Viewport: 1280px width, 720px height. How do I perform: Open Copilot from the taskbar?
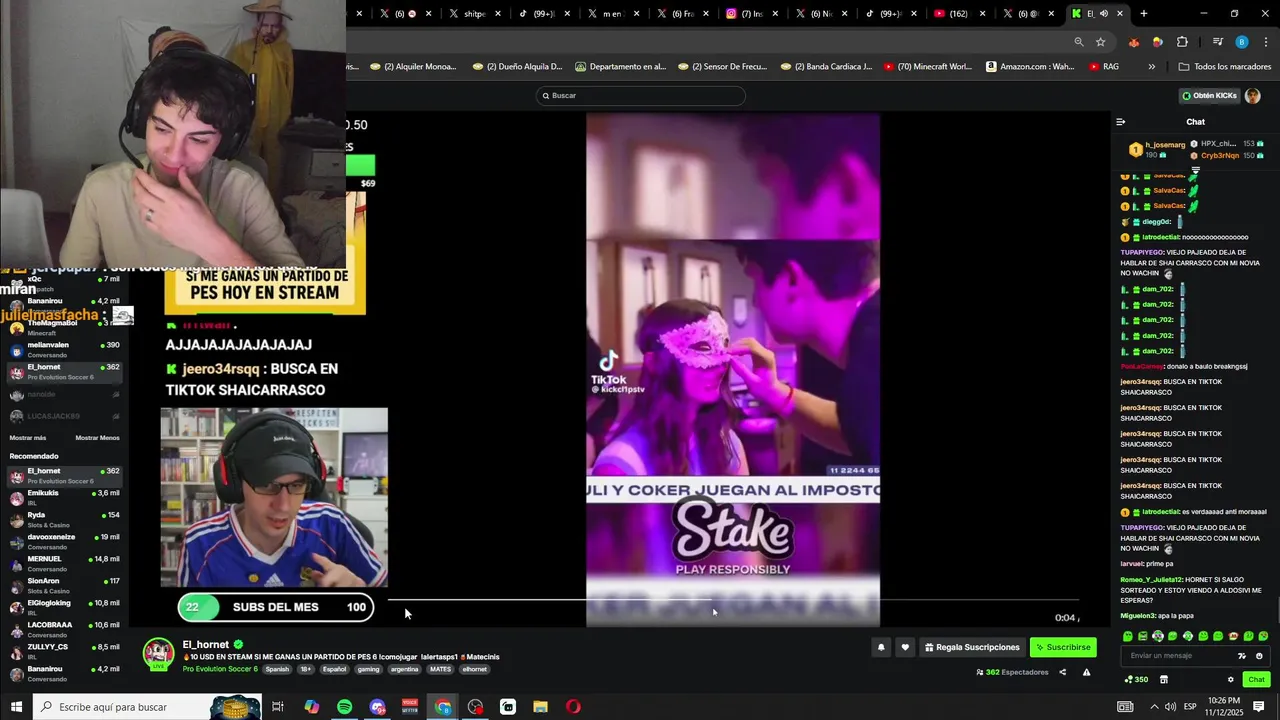312,707
